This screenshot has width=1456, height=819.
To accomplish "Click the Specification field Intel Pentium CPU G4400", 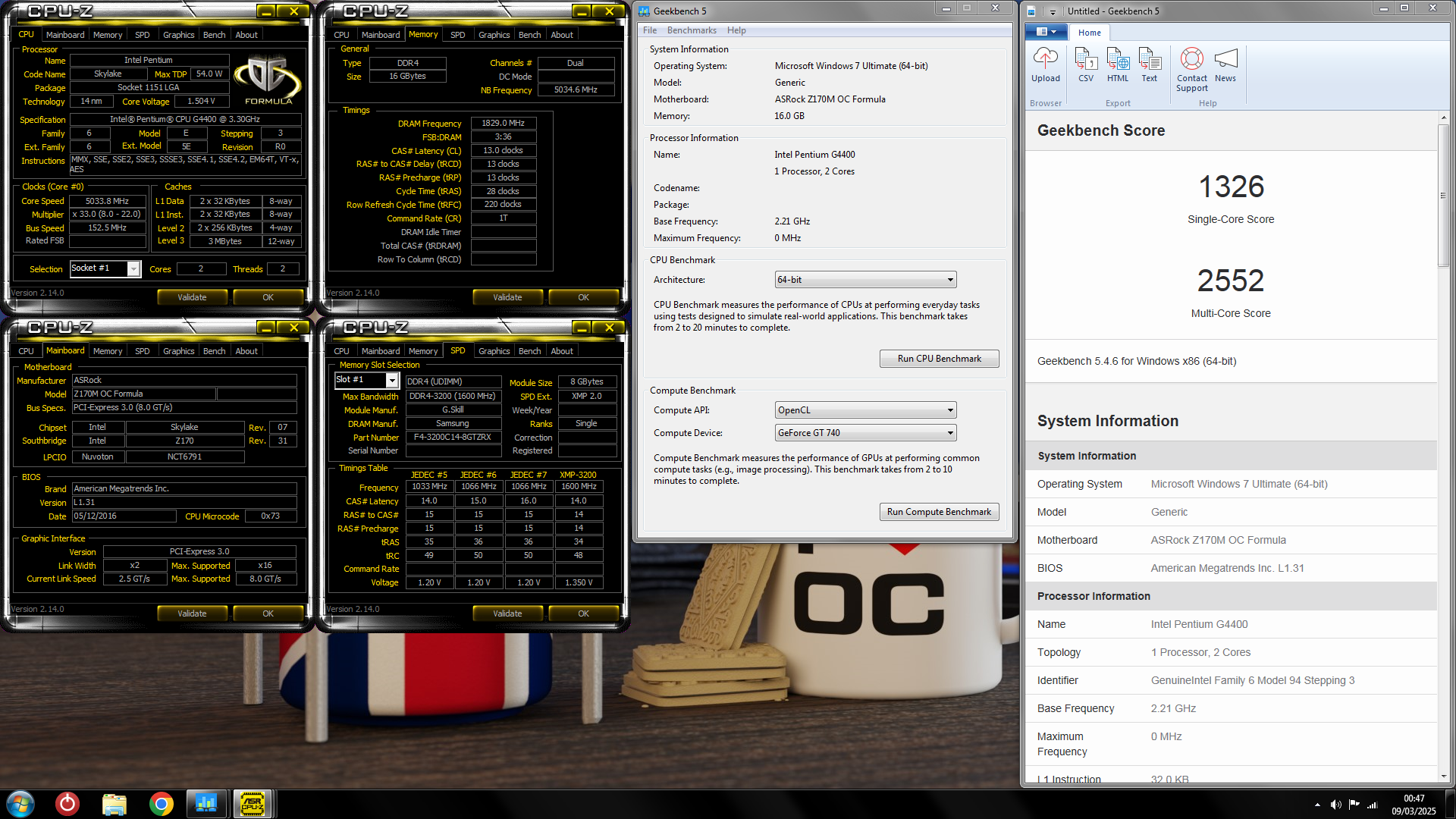I will 185,120.
